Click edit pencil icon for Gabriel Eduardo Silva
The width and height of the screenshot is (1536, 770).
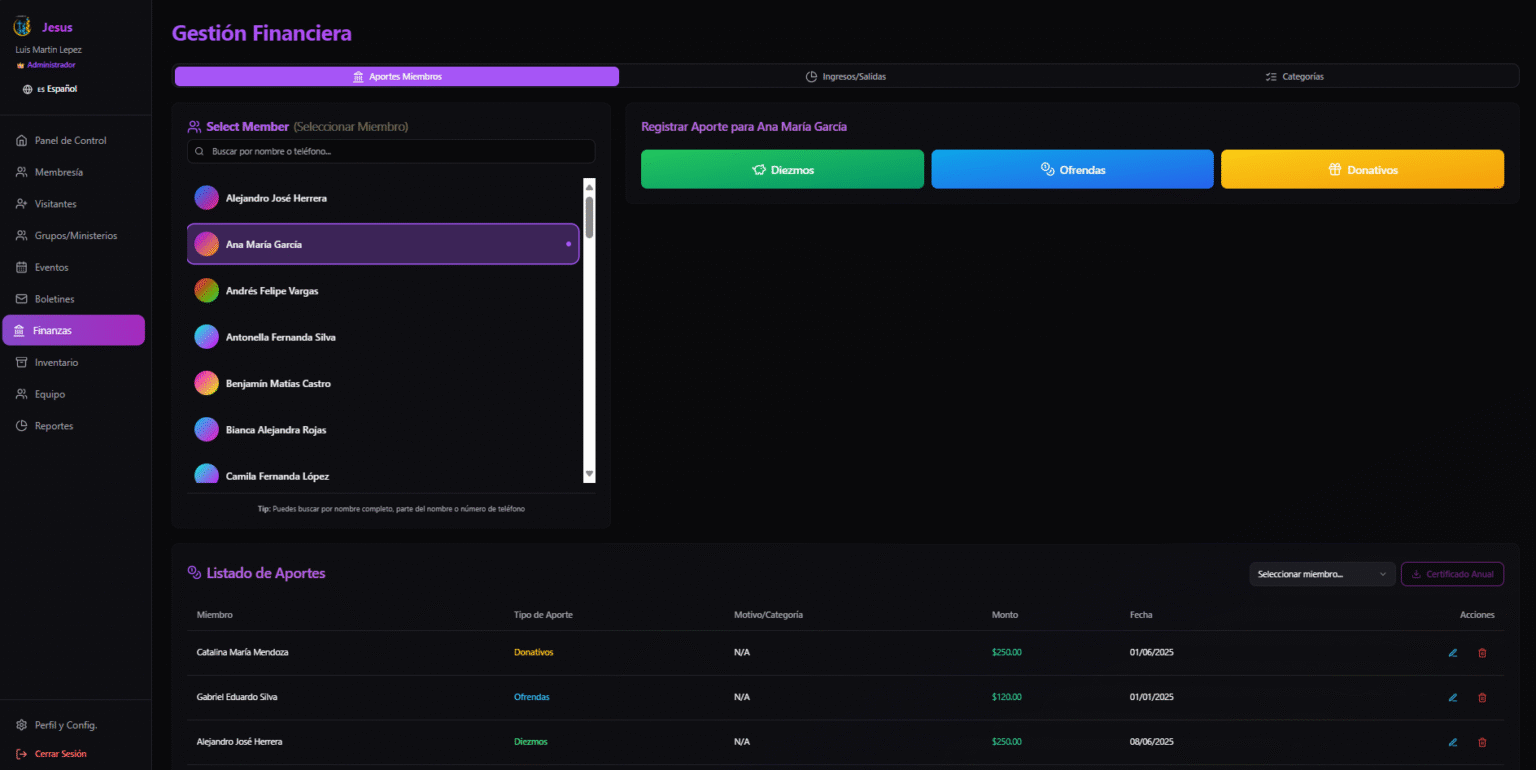click(x=1453, y=698)
